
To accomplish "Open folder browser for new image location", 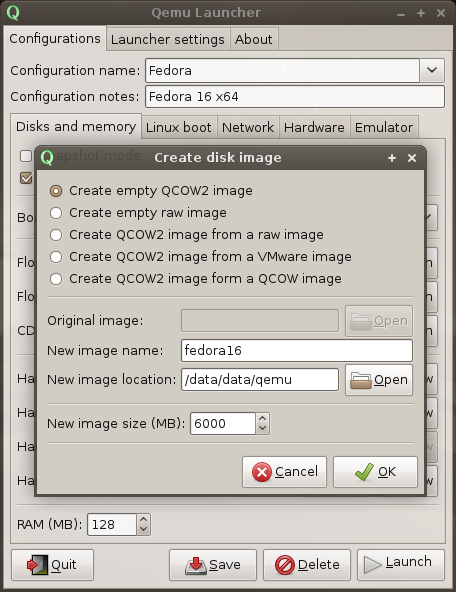I will click(x=379, y=379).
